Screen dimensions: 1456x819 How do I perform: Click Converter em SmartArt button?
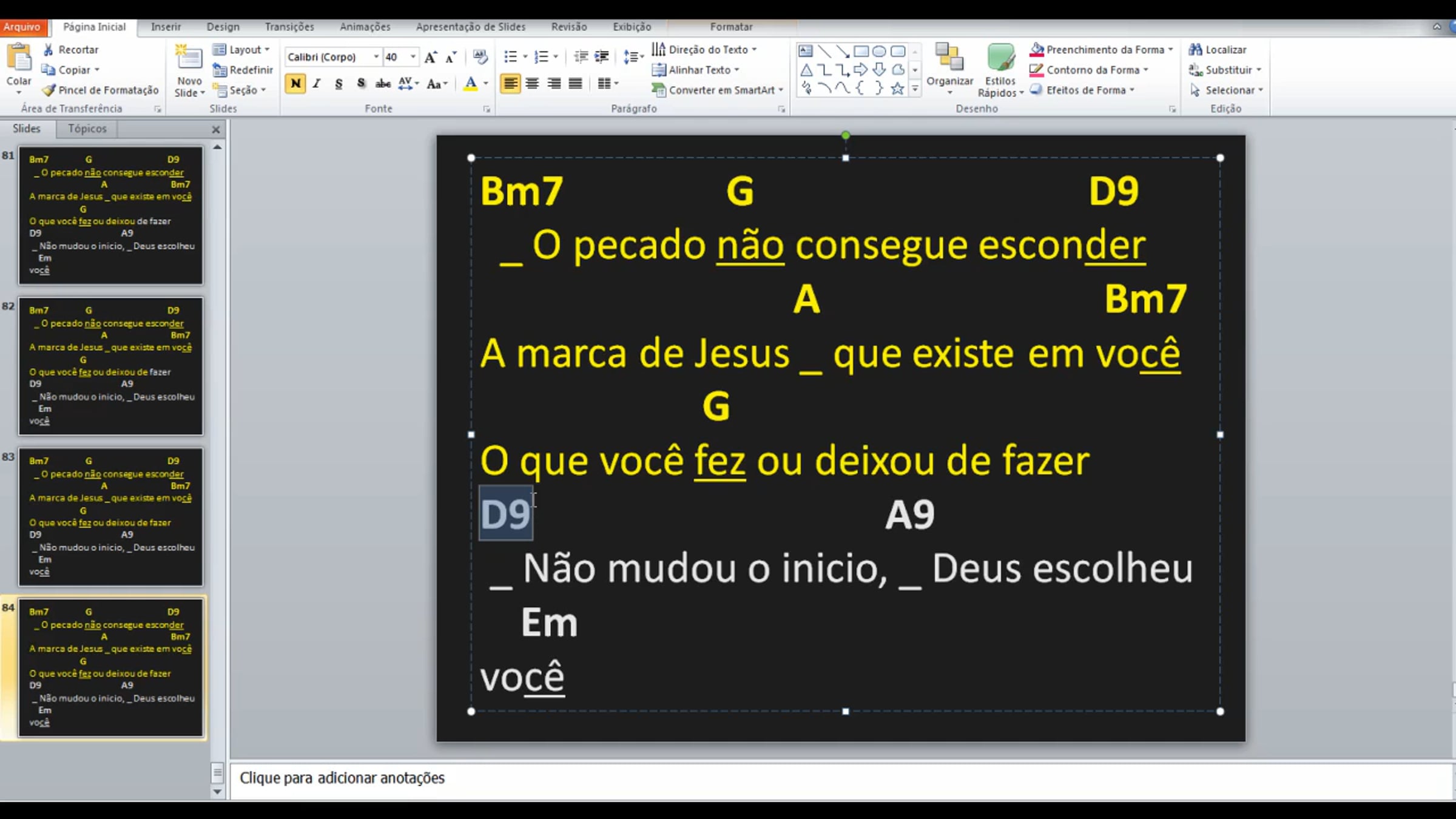pyautogui.click(x=716, y=90)
